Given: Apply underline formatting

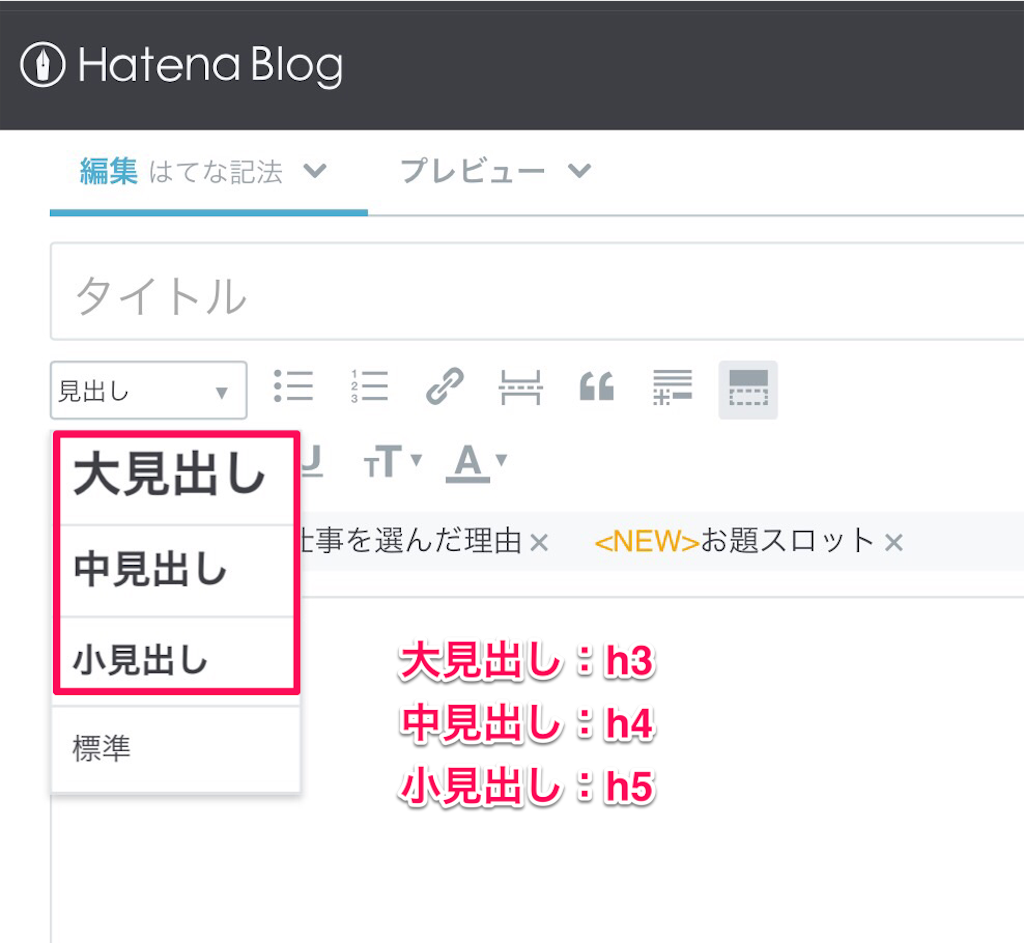Looking at the screenshot, I should [312, 460].
